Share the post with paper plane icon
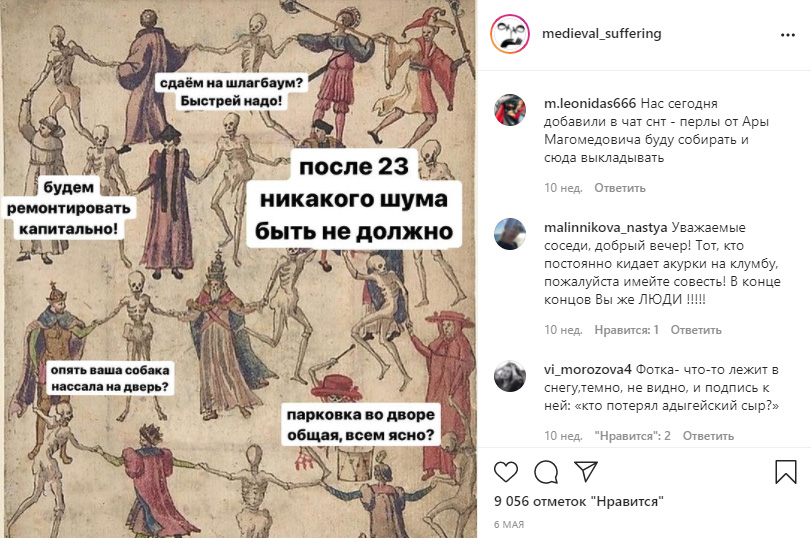Screen dimensions: 811x538 (586, 471)
